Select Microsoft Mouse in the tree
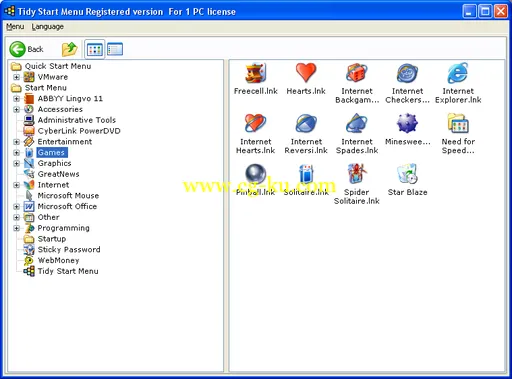The height and width of the screenshot is (379, 512). [x=68, y=196]
